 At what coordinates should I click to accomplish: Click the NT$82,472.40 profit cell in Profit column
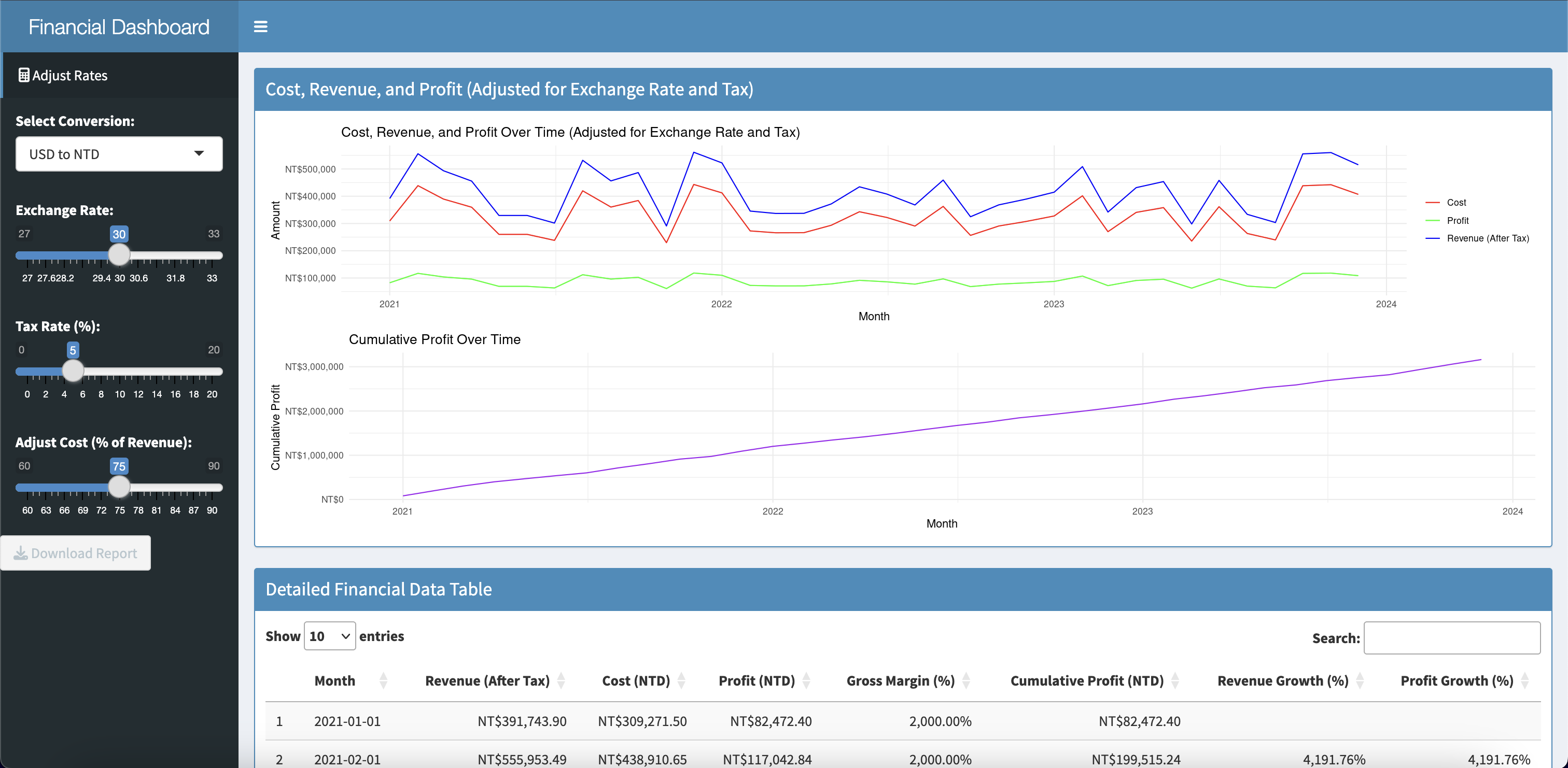coord(771,721)
